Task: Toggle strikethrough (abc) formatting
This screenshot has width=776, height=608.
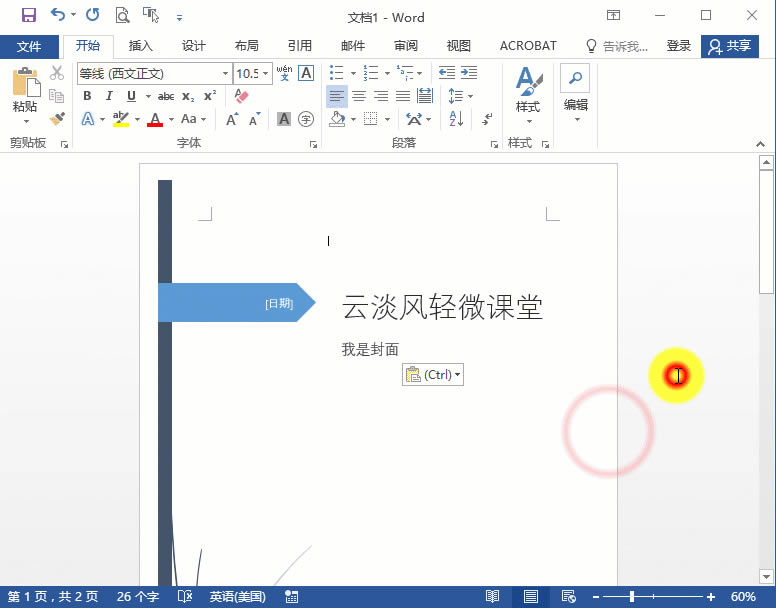Action: 166,96
